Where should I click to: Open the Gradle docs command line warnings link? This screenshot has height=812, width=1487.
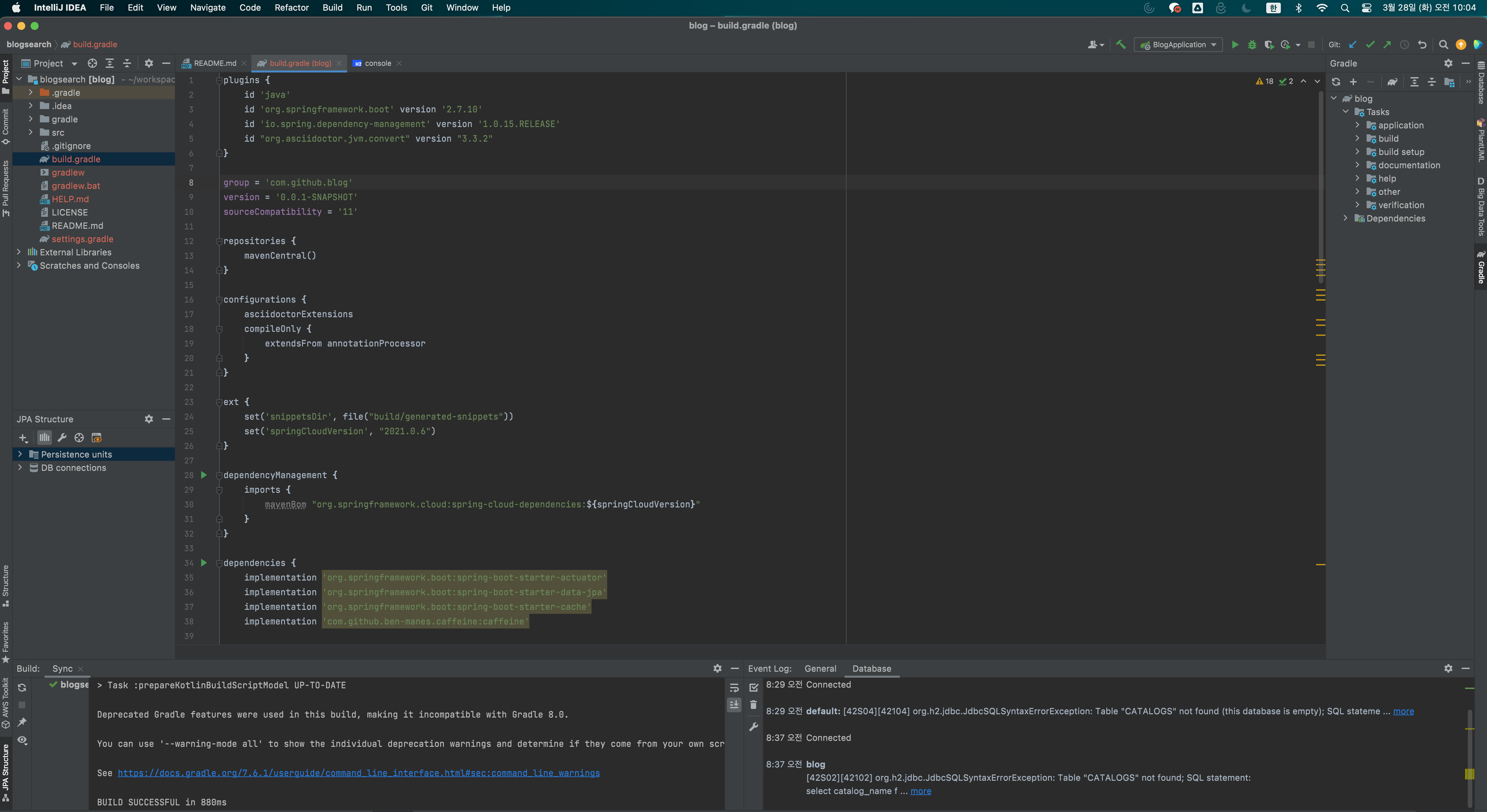click(358, 773)
